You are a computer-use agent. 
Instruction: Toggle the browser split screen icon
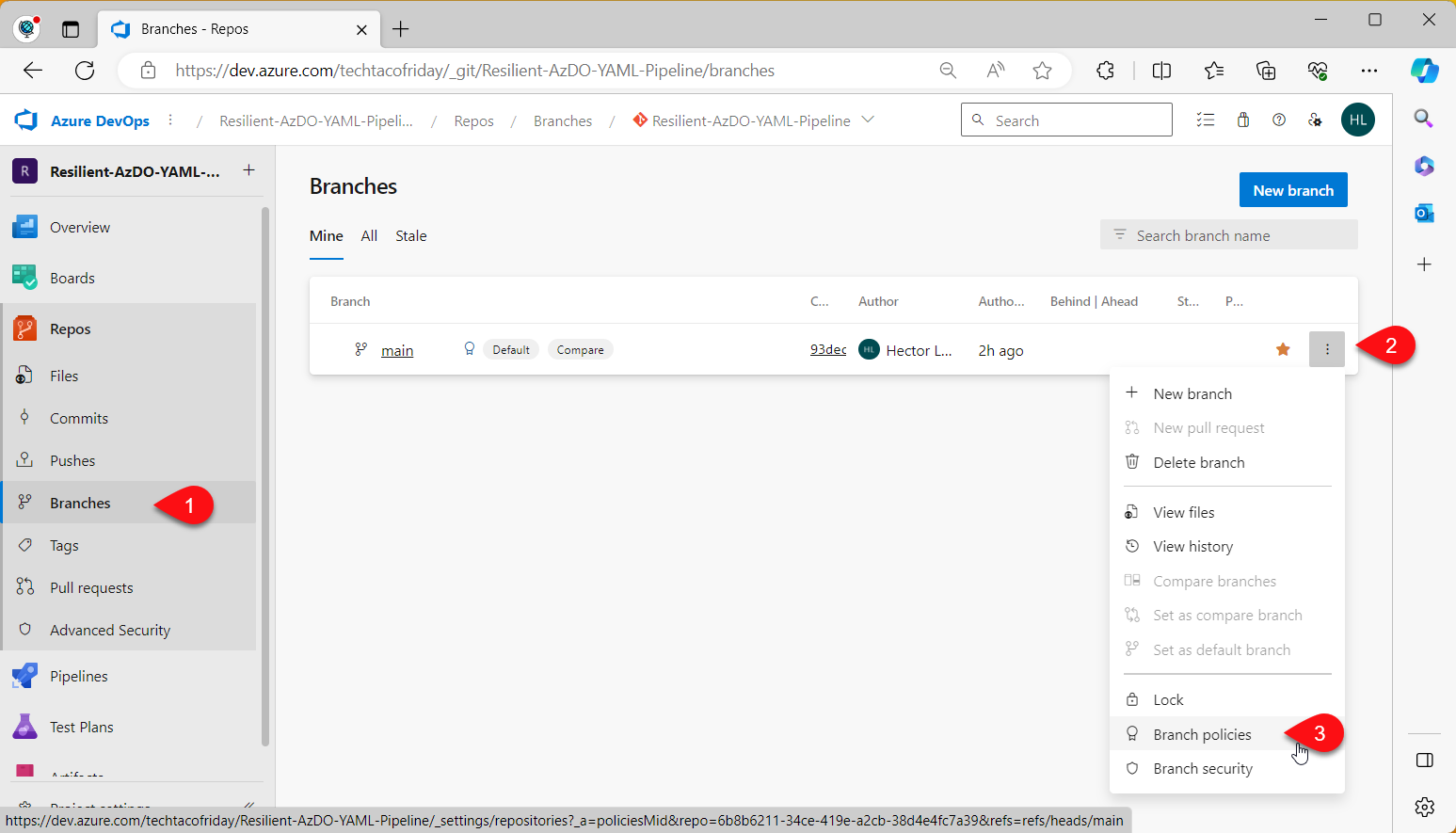[x=1162, y=71]
